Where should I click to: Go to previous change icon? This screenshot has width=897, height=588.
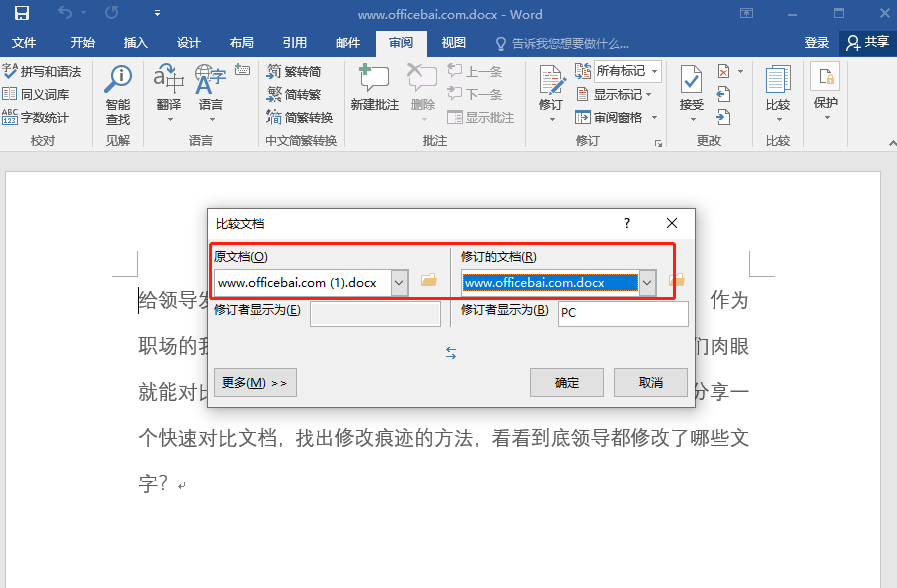[x=724, y=94]
